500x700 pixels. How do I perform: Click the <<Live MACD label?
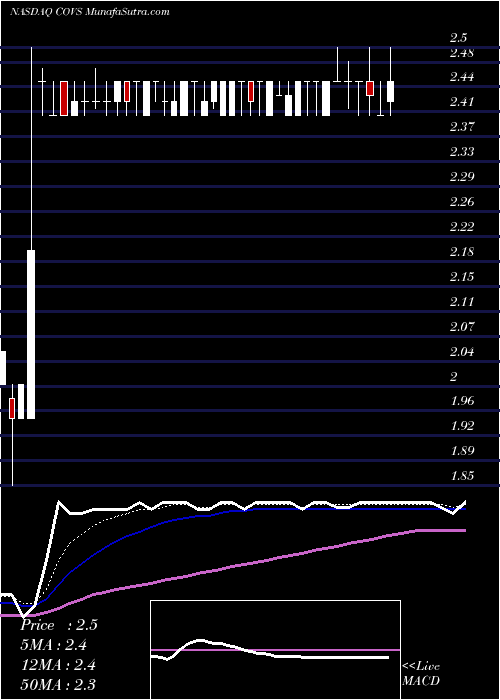tap(421, 674)
